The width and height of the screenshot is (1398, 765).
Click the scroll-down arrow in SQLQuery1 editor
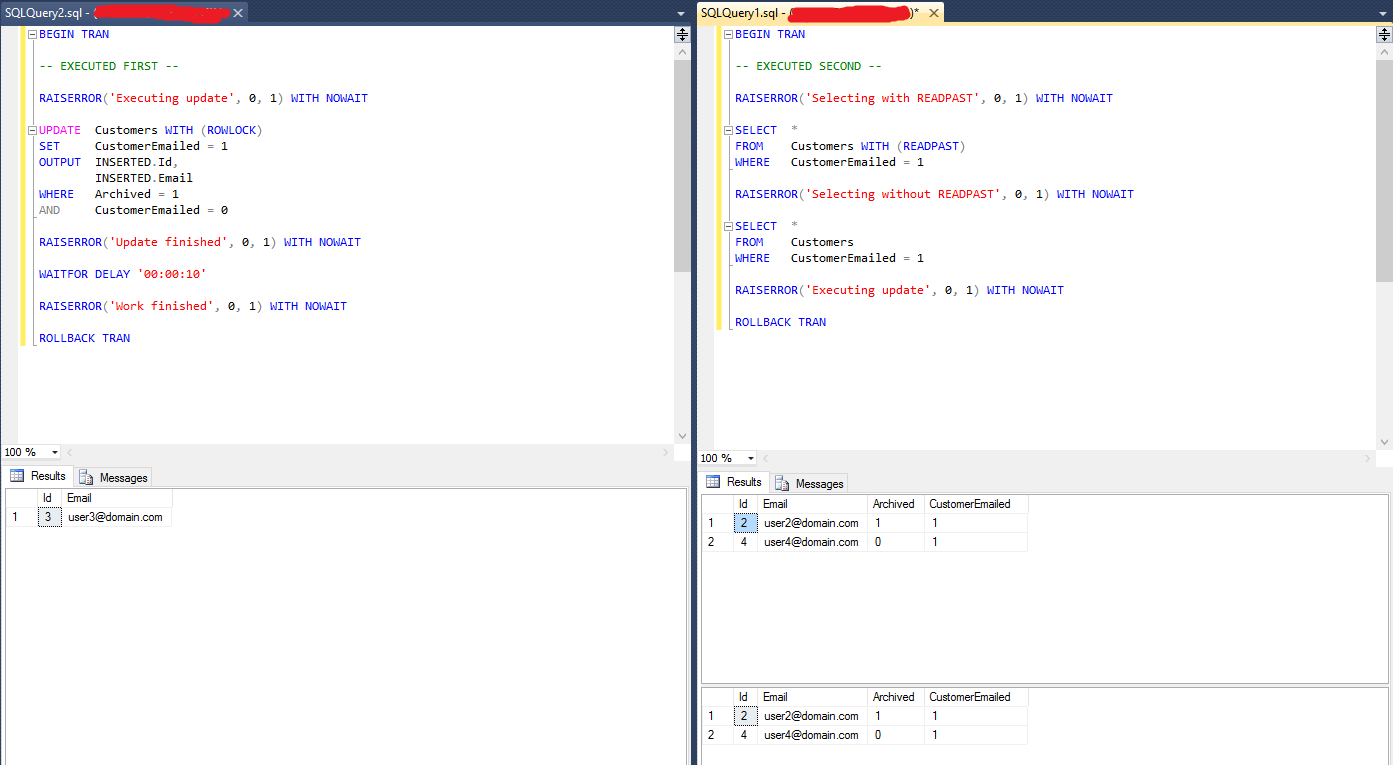(x=1384, y=442)
